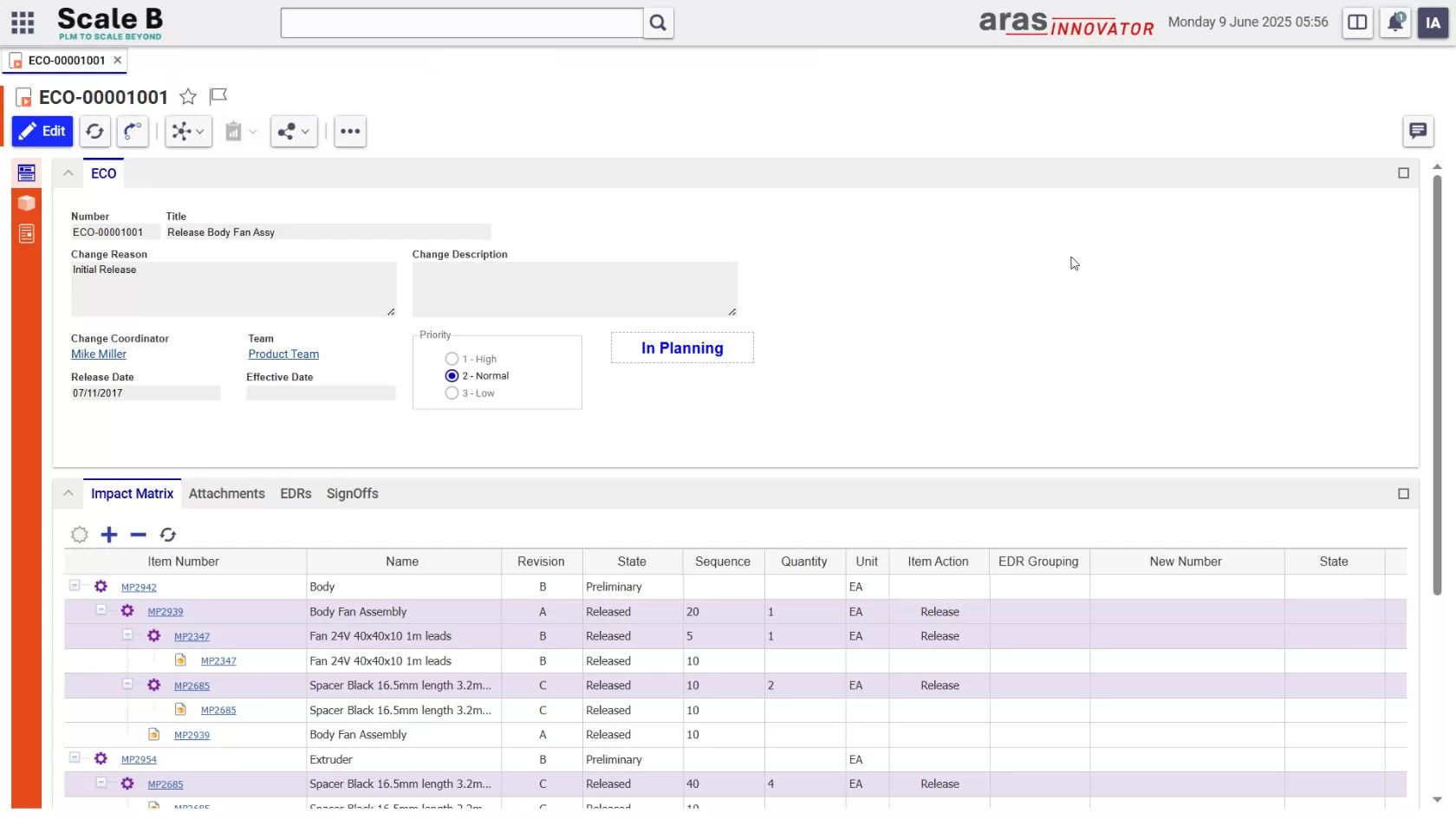The image size is (1456, 819).
Task: Collapse the MP2942 Body tree row
Action: pyautogui.click(x=75, y=586)
